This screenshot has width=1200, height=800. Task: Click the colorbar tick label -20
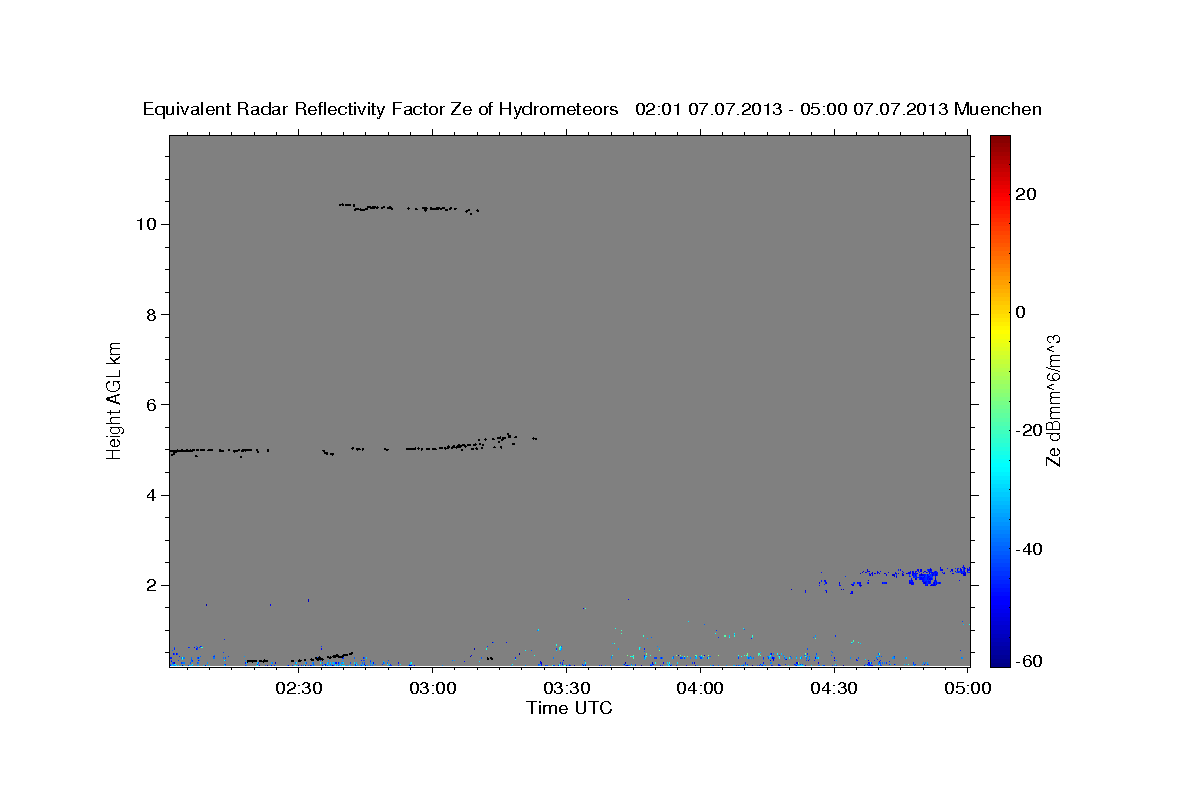tap(1029, 430)
